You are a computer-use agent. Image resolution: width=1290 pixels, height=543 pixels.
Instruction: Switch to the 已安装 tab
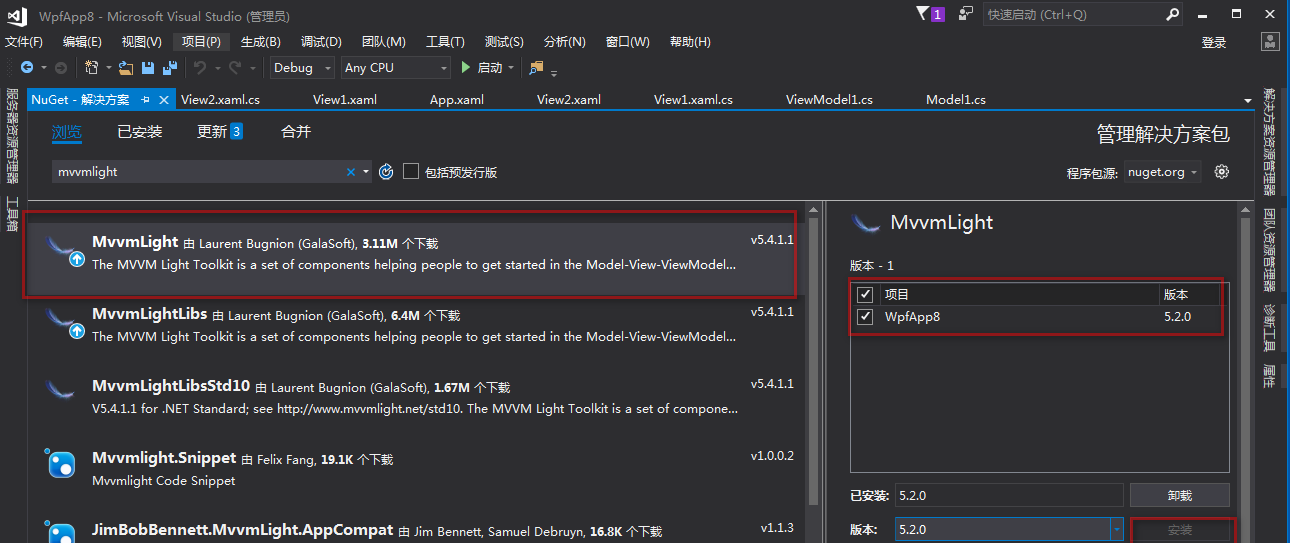point(139,132)
